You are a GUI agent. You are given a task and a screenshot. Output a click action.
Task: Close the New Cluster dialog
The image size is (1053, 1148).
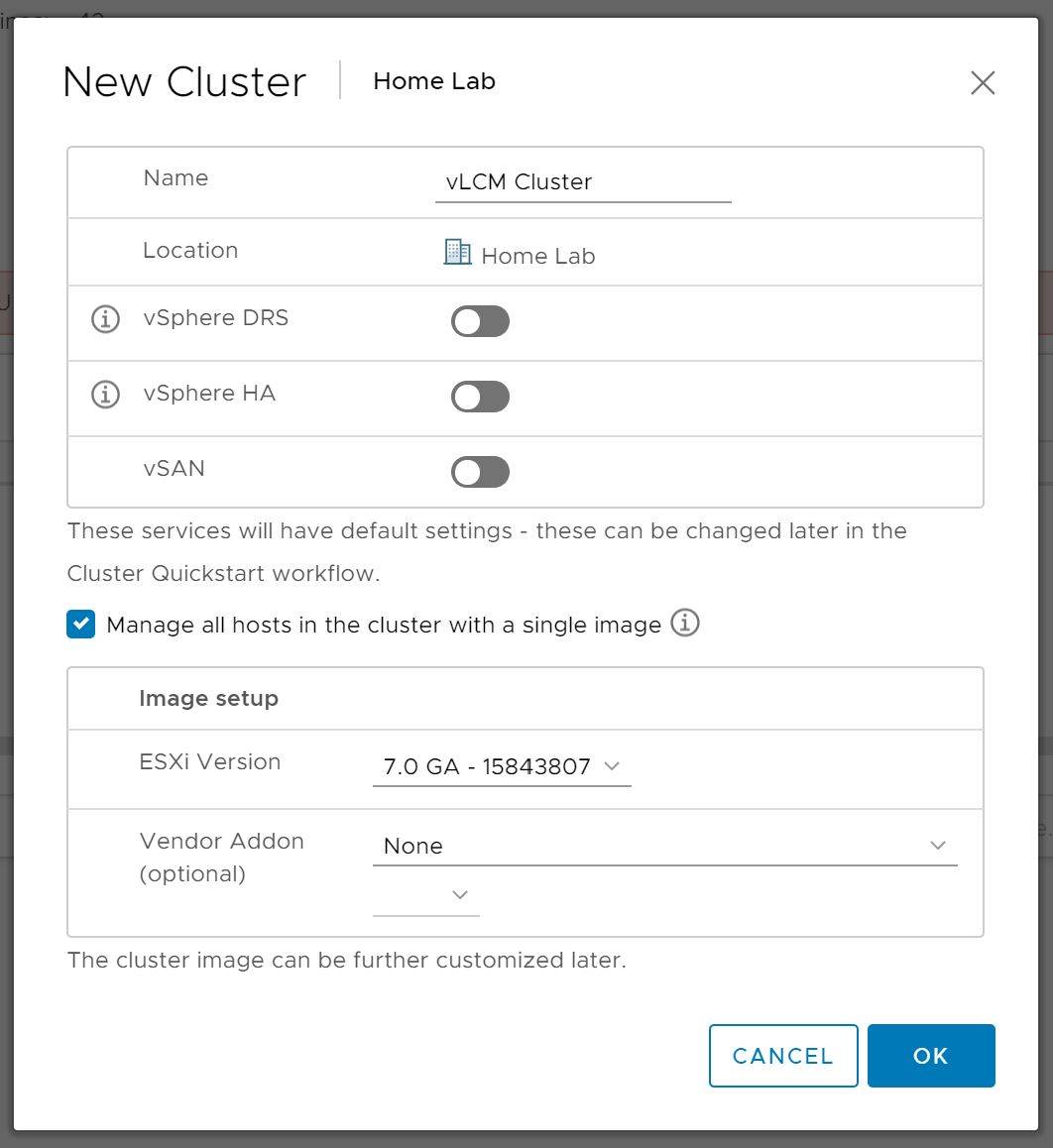click(x=983, y=83)
